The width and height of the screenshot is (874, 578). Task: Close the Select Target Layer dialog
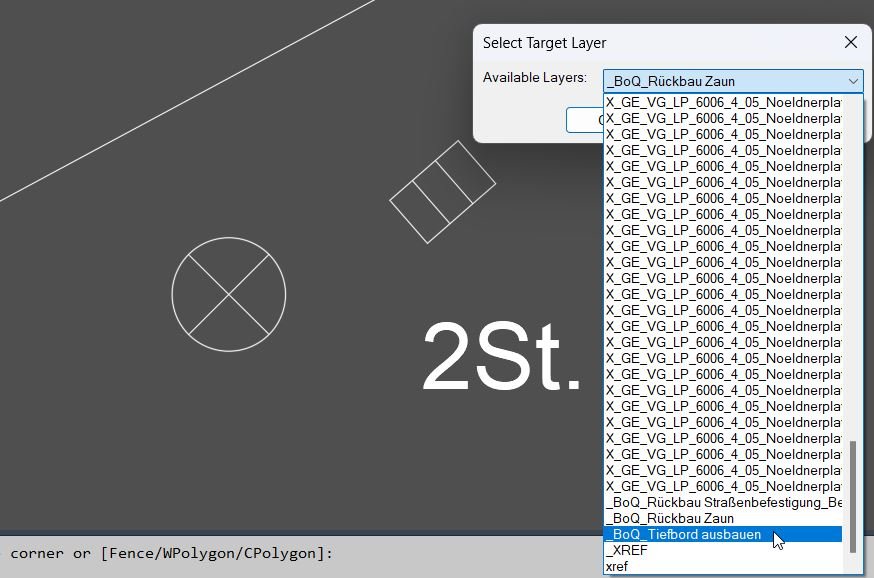pyautogui.click(x=850, y=42)
